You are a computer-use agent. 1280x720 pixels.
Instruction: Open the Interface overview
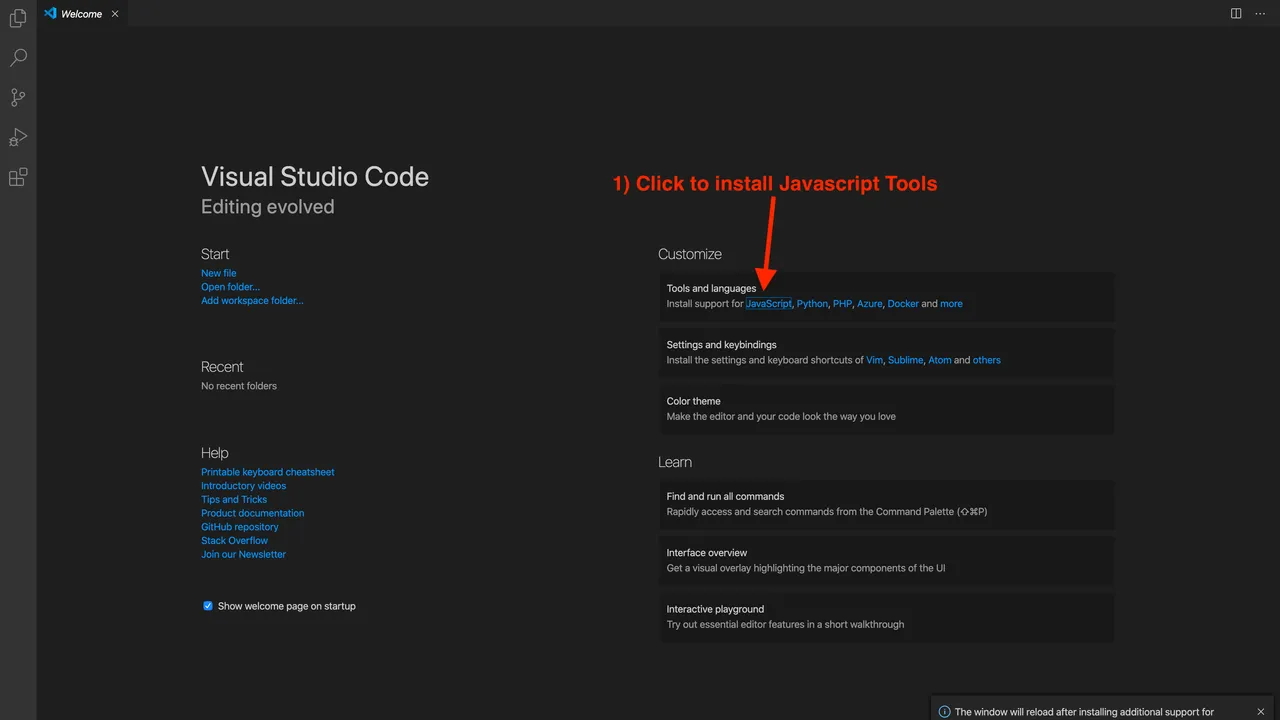point(886,560)
